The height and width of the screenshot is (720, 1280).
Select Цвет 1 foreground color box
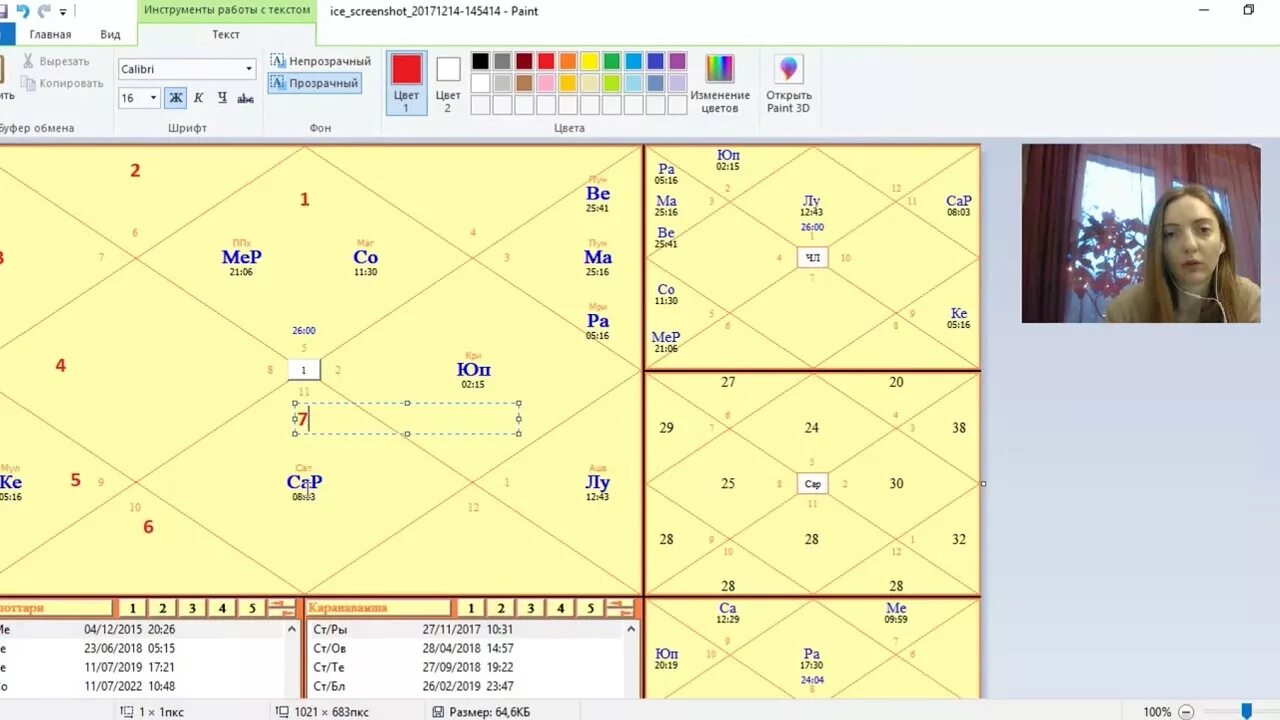coord(406,83)
